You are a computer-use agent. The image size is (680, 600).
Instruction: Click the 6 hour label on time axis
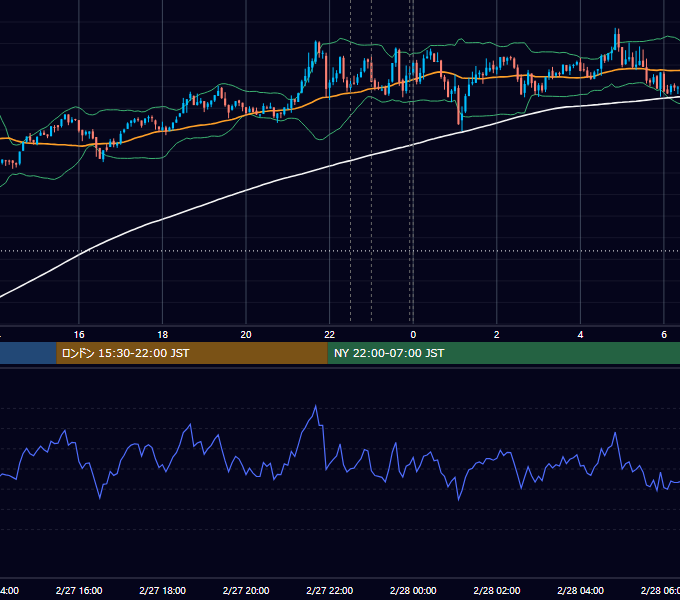click(664, 335)
